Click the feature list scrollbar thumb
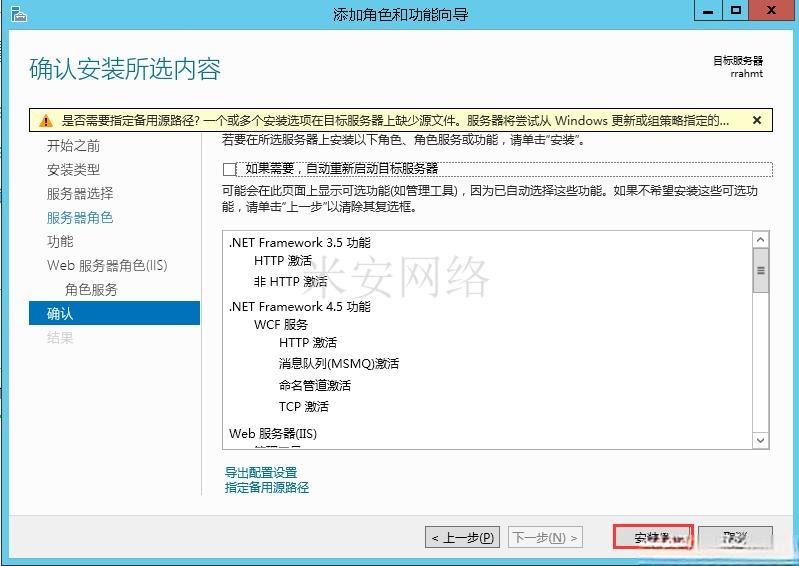Viewport: 799px width, 566px height. coord(761,271)
